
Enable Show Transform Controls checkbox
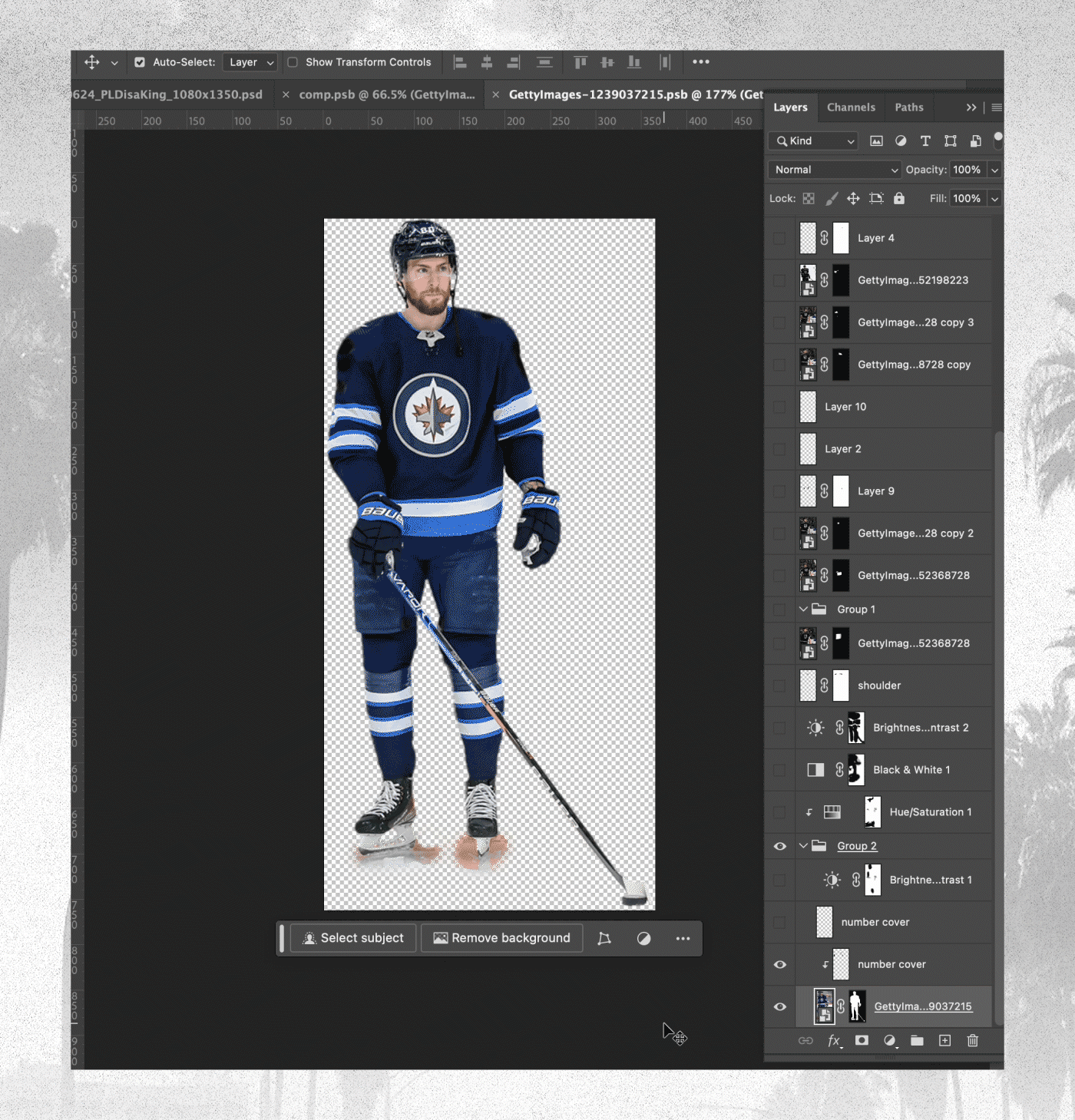click(293, 62)
